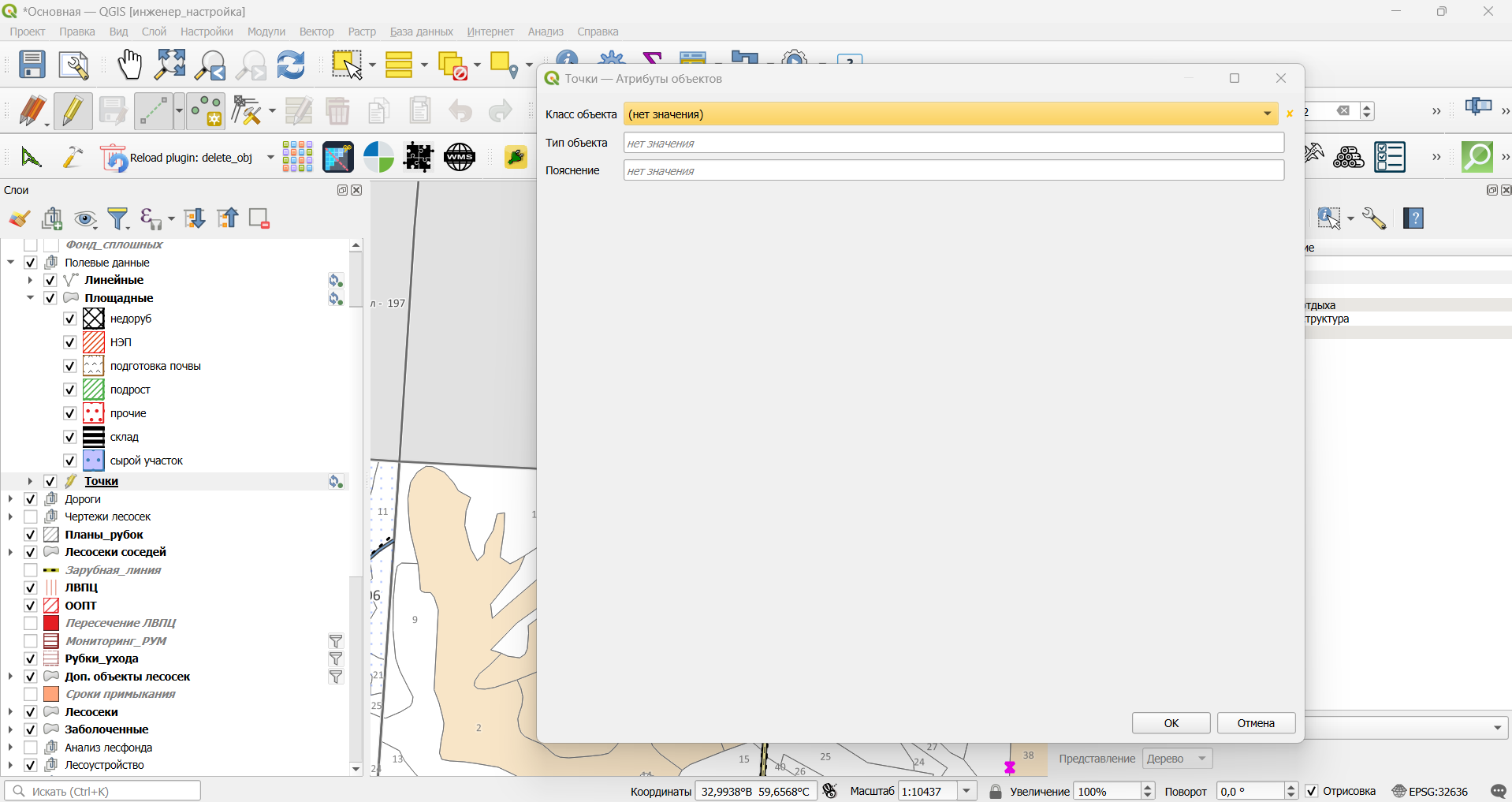The width and height of the screenshot is (1512, 802).
Task: Click the Reload plugin: delete_obj button
Action: 179,158
